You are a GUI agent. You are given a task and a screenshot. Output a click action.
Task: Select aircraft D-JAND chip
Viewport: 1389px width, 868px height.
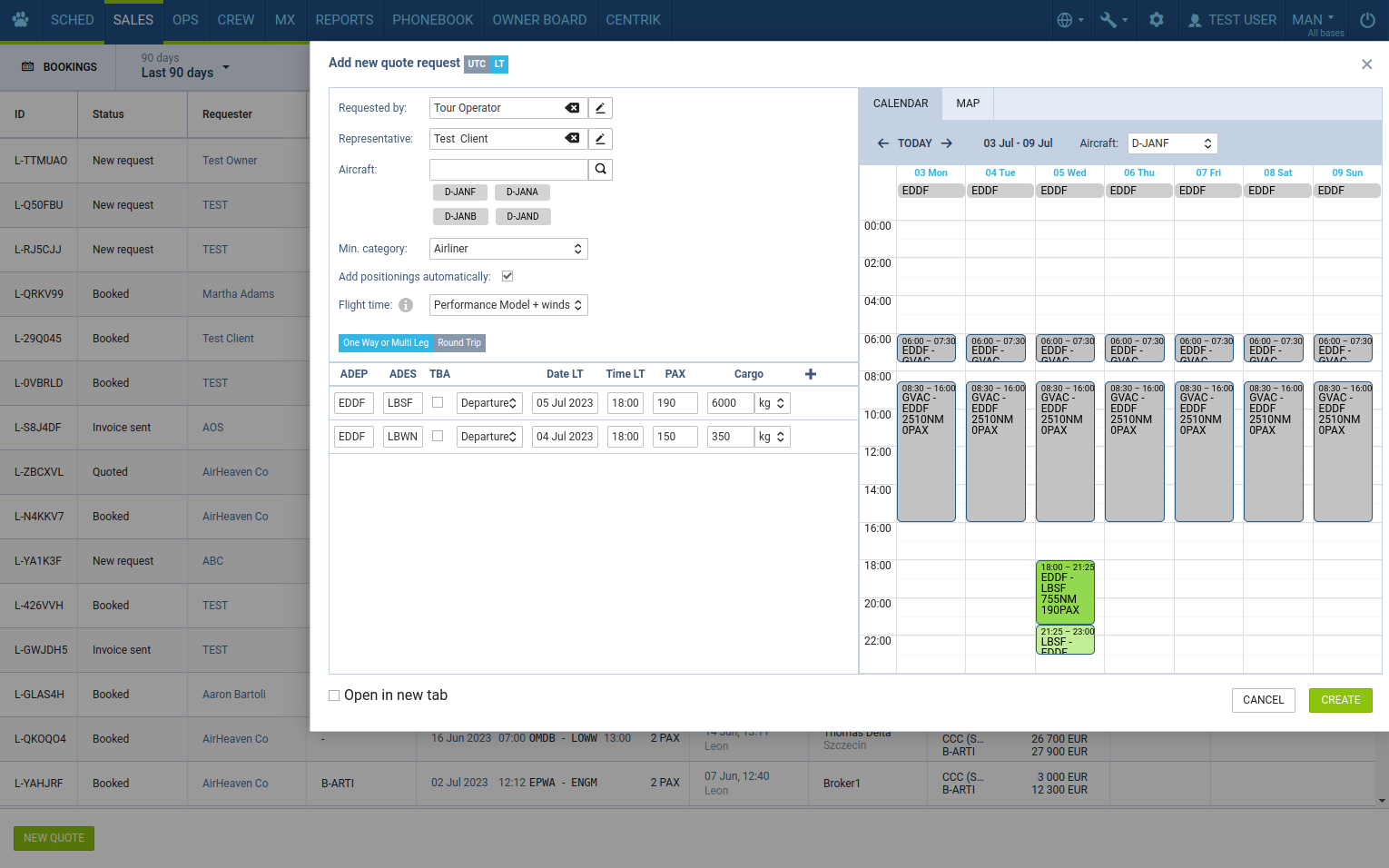523,217
